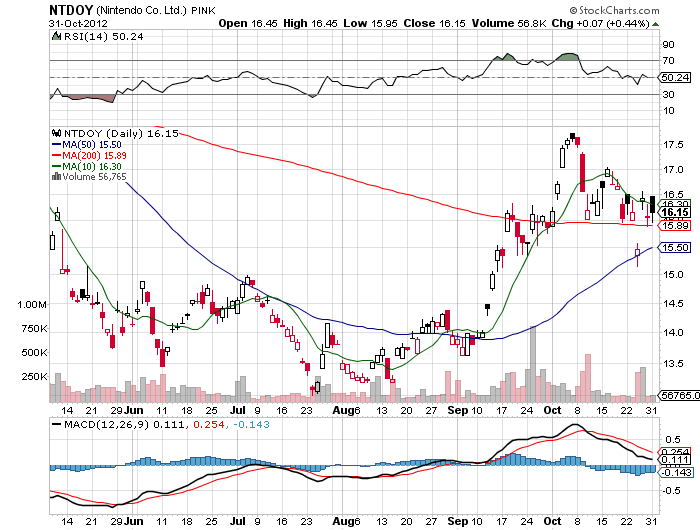This screenshot has width=700, height=530.
Task: Click the RSI '70' level label
Action: click(x=668, y=60)
